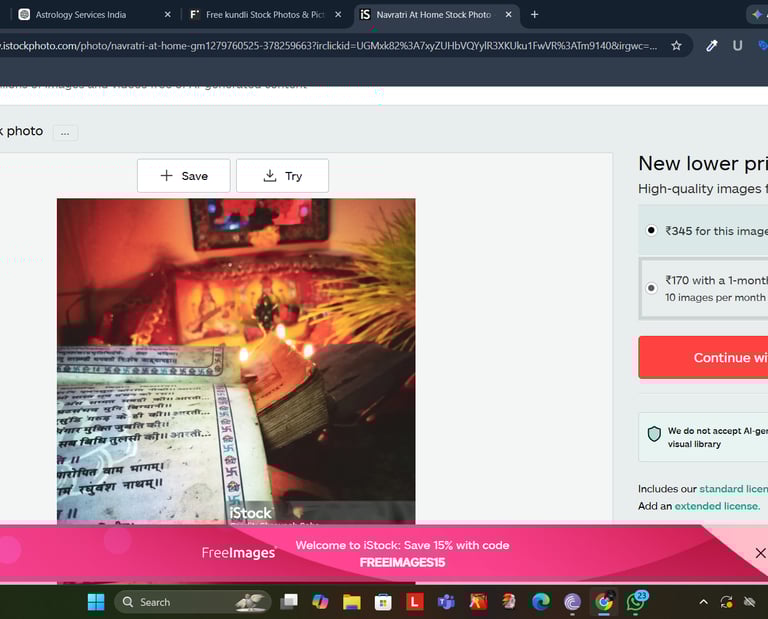
Task: Open Microsoft Store from the taskbar
Action: point(383,602)
